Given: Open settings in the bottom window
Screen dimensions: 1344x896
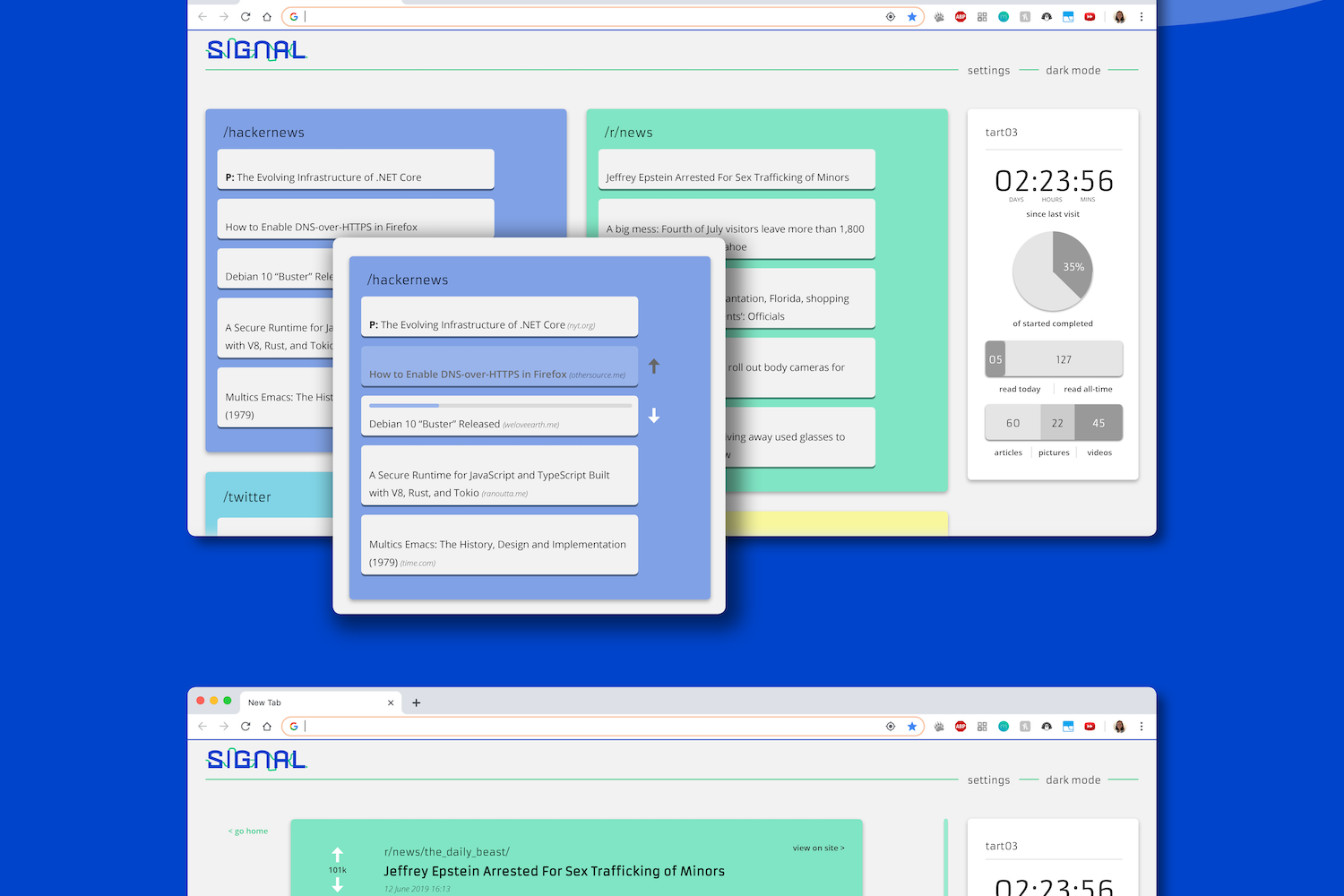Looking at the screenshot, I should pyautogui.click(x=988, y=780).
